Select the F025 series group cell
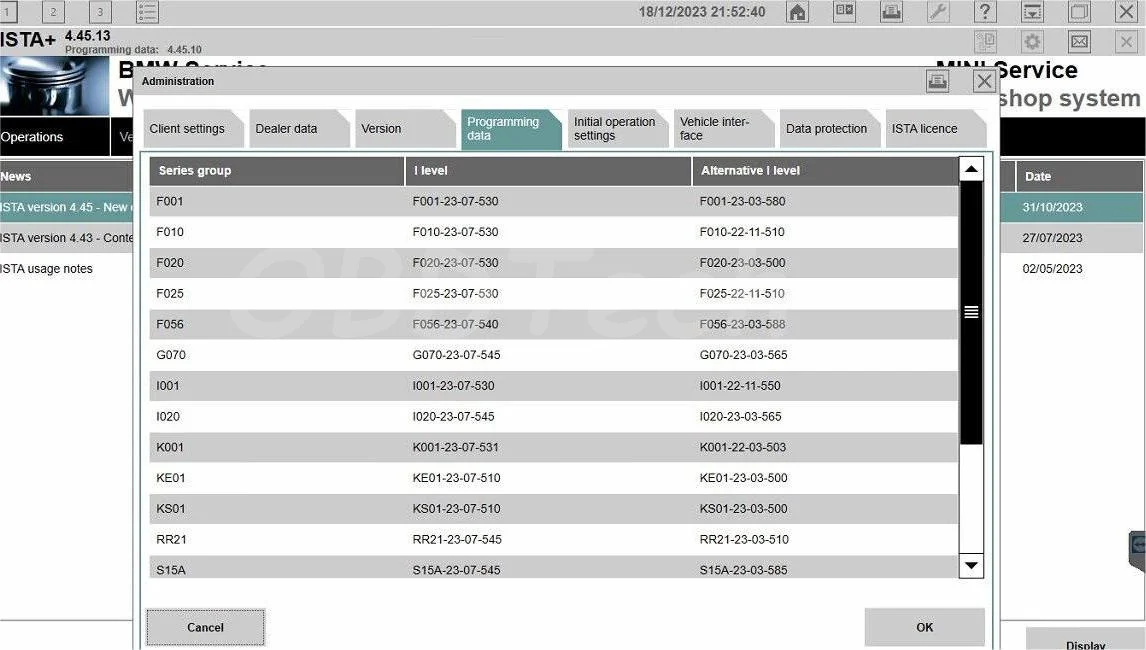1146x650 pixels. coord(170,293)
